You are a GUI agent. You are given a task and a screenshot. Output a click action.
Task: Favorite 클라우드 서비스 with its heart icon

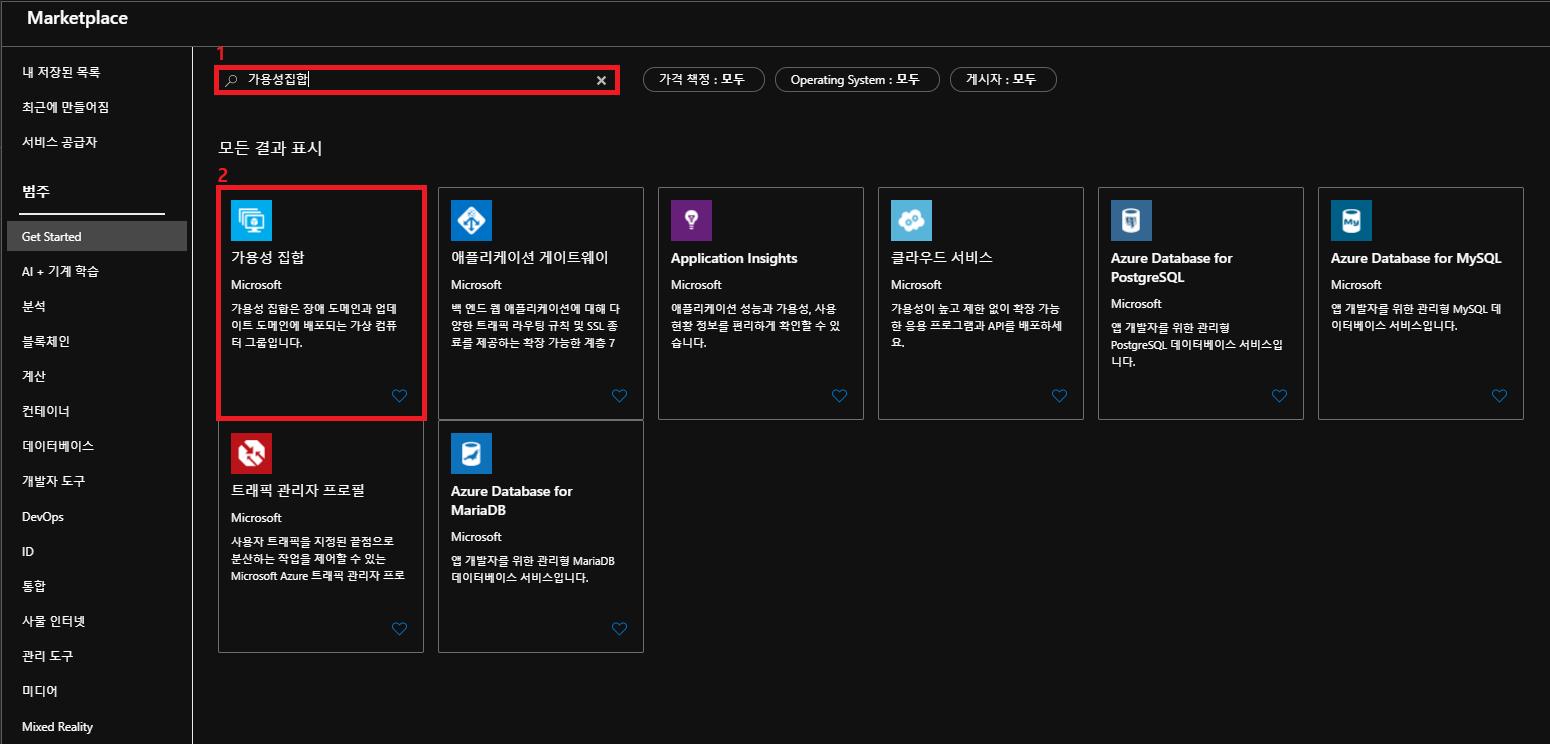(x=1059, y=396)
